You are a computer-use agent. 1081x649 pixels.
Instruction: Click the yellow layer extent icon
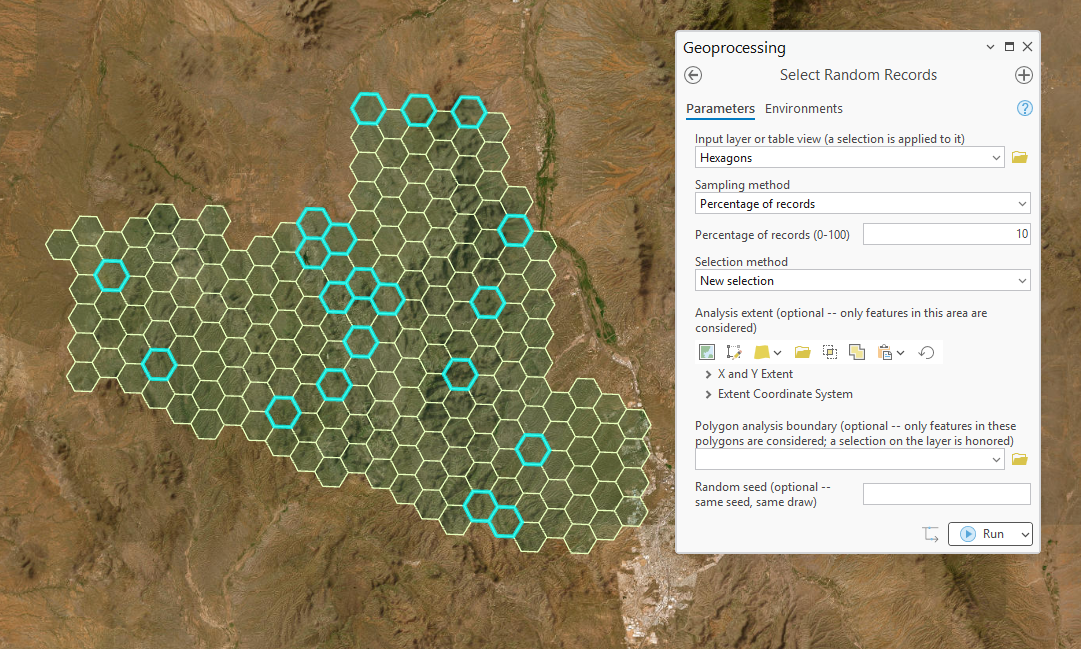coord(761,352)
